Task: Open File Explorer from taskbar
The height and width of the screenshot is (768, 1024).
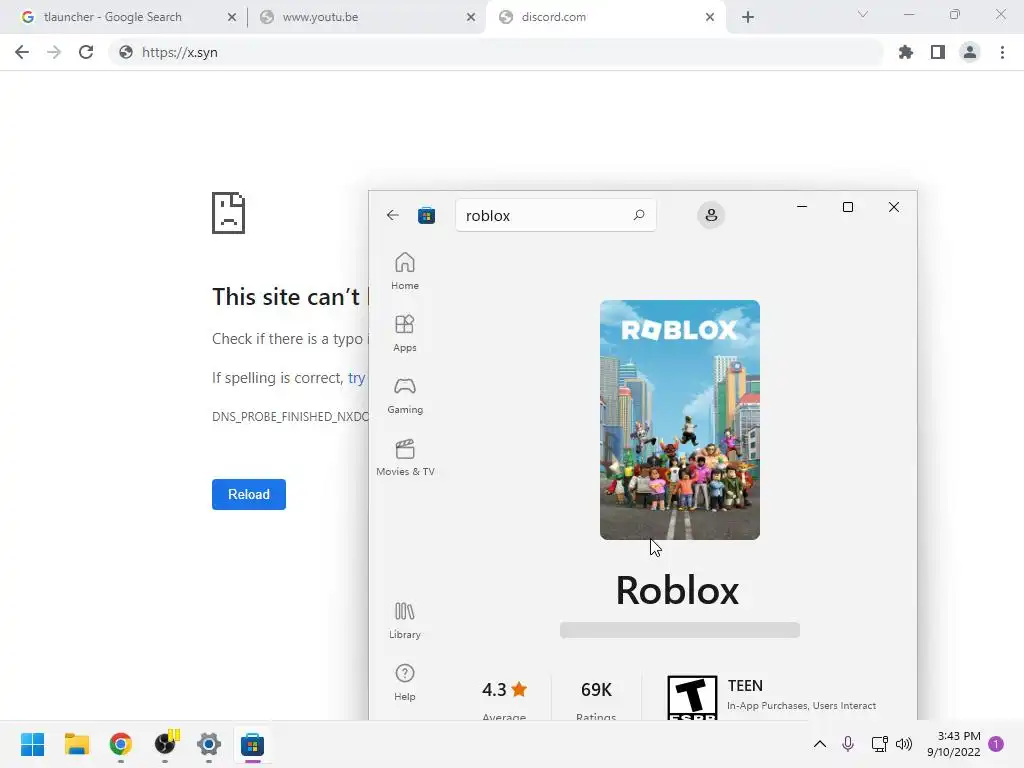Action: 76,744
